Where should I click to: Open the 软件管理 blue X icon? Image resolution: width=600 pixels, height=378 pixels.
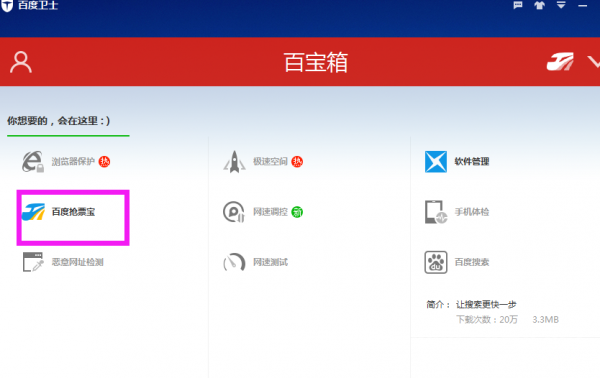click(x=436, y=161)
